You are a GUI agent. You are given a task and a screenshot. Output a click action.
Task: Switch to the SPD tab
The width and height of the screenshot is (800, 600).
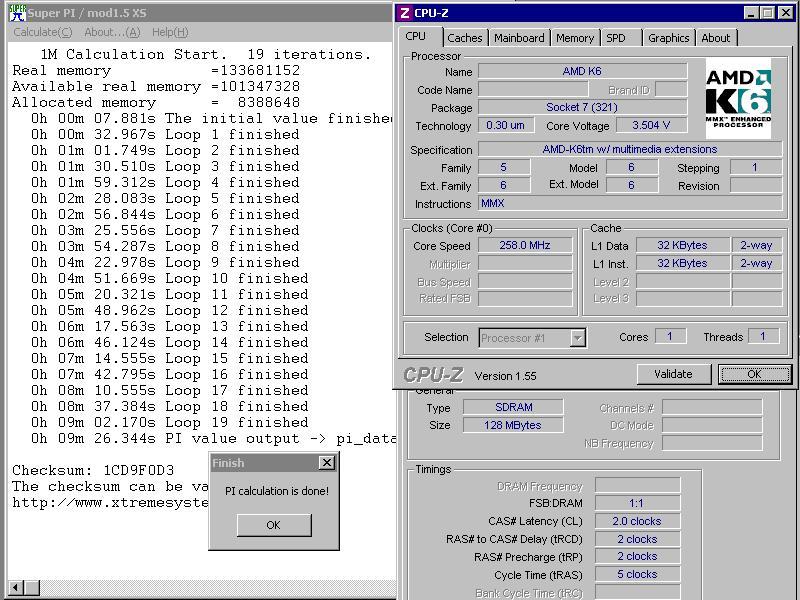click(616, 38)
